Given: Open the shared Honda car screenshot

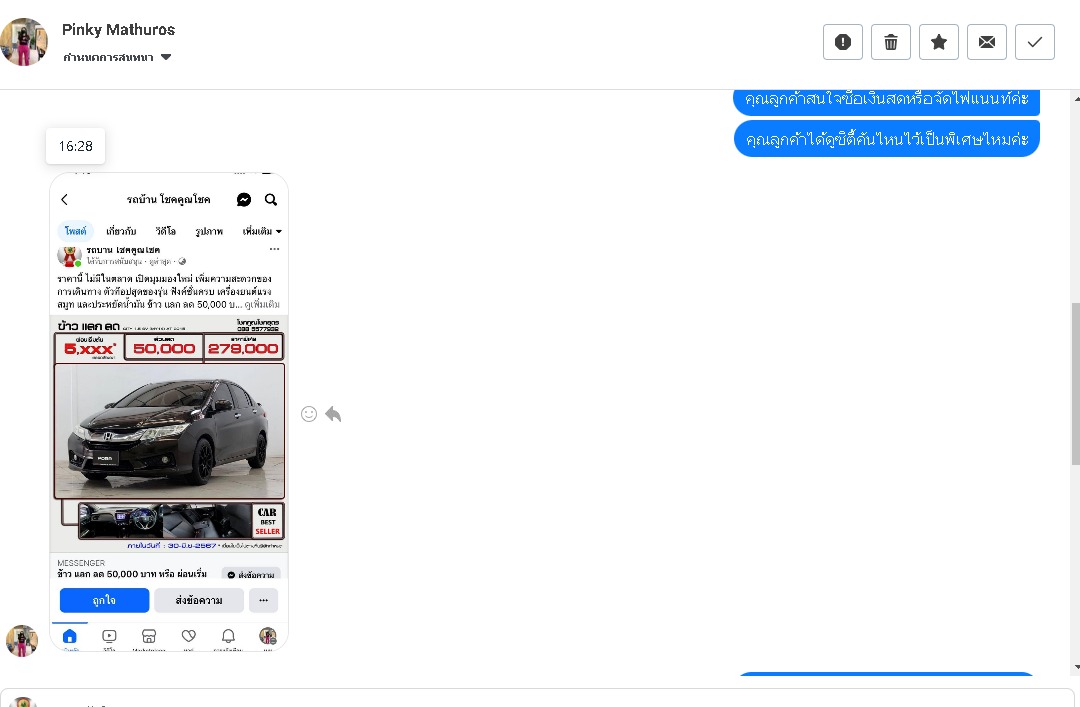Looking at the screenshot, I should click(x=169, y=412).
